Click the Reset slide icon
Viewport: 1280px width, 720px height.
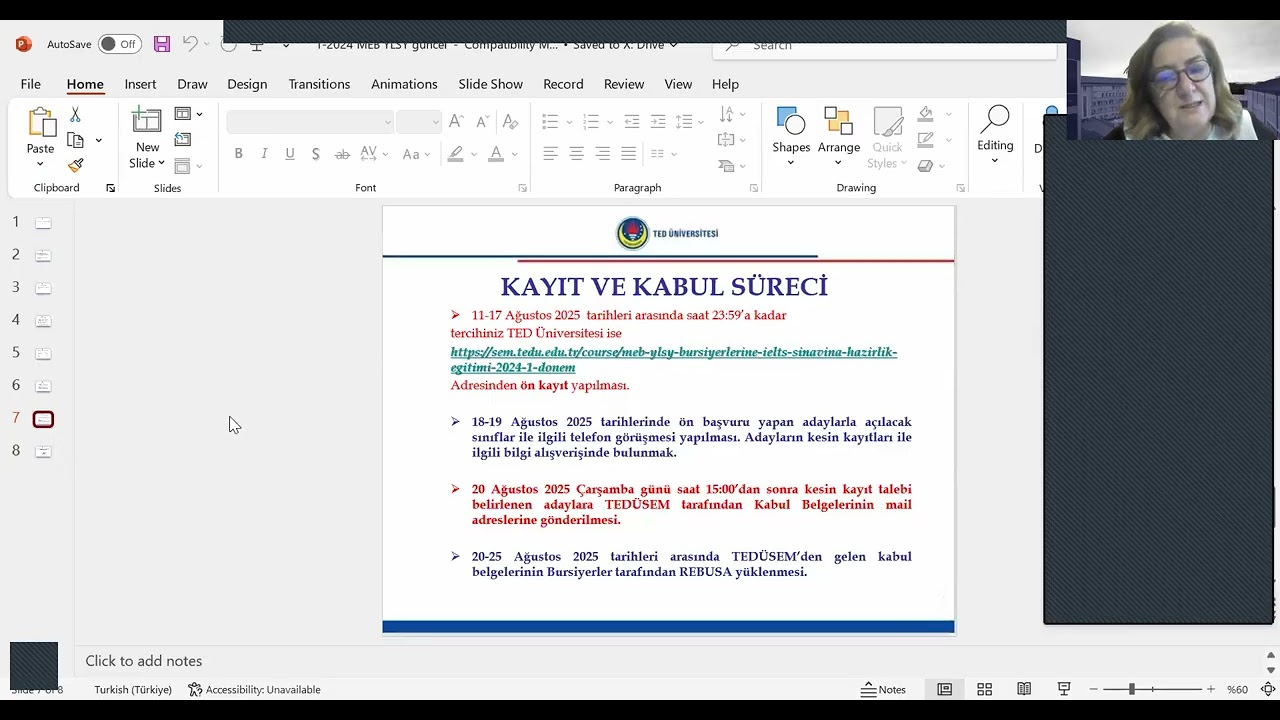click(182, 140)
